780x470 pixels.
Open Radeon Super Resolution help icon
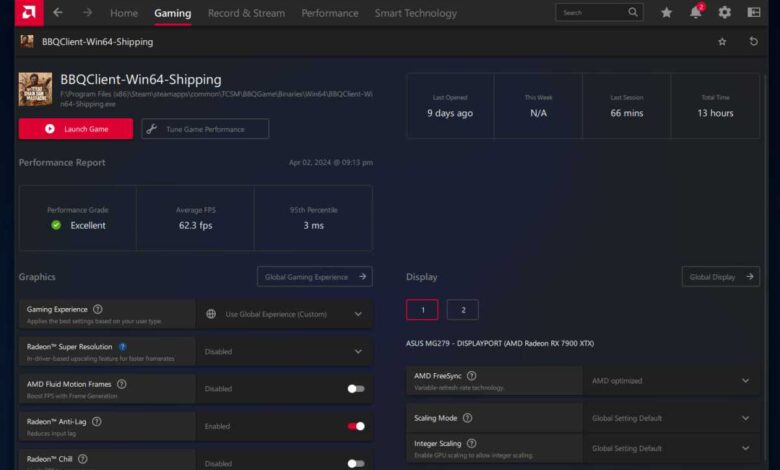pos(122,347)
